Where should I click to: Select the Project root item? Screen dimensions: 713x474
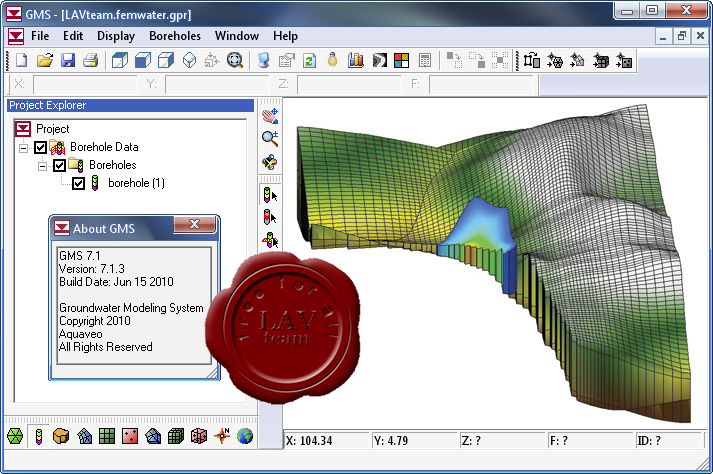coord(53,129)
